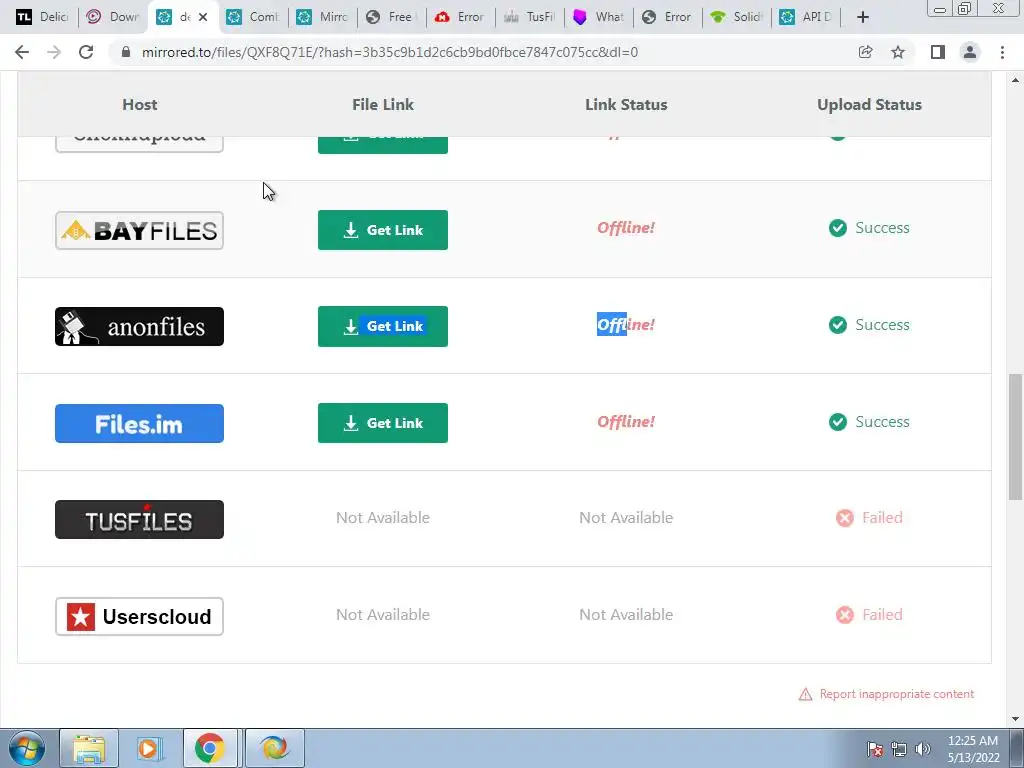
Task: Click Get Link for BayFiles
Action: coord(383,230)
